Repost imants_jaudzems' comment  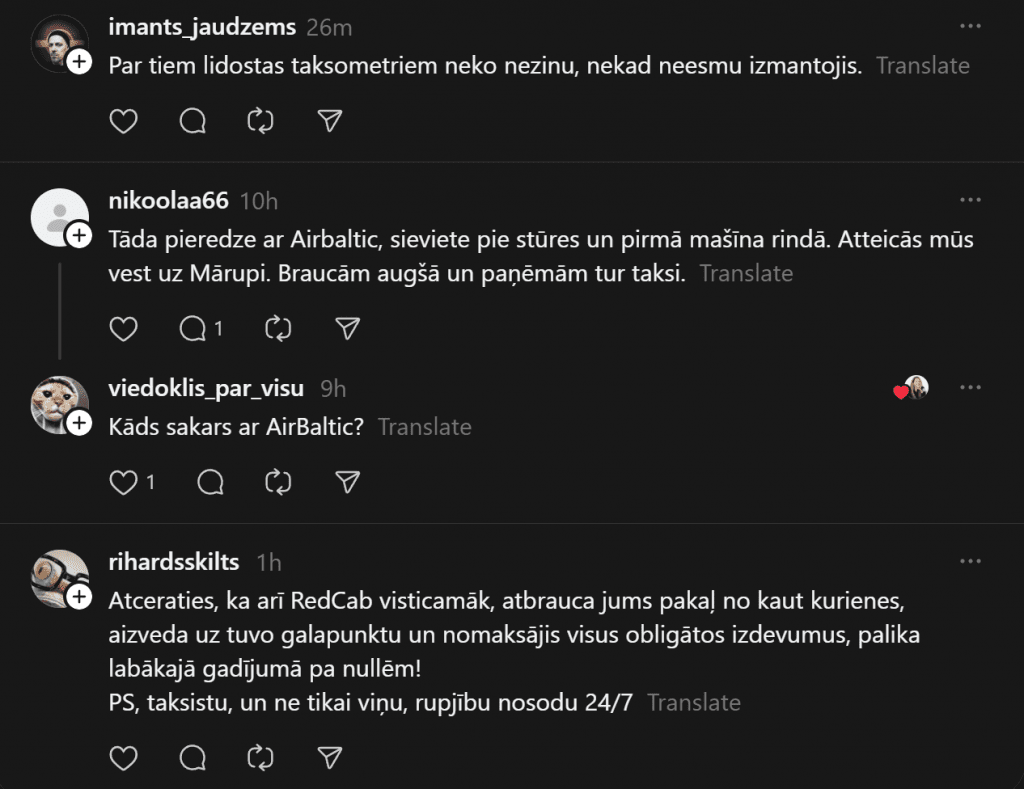(260, 121)
